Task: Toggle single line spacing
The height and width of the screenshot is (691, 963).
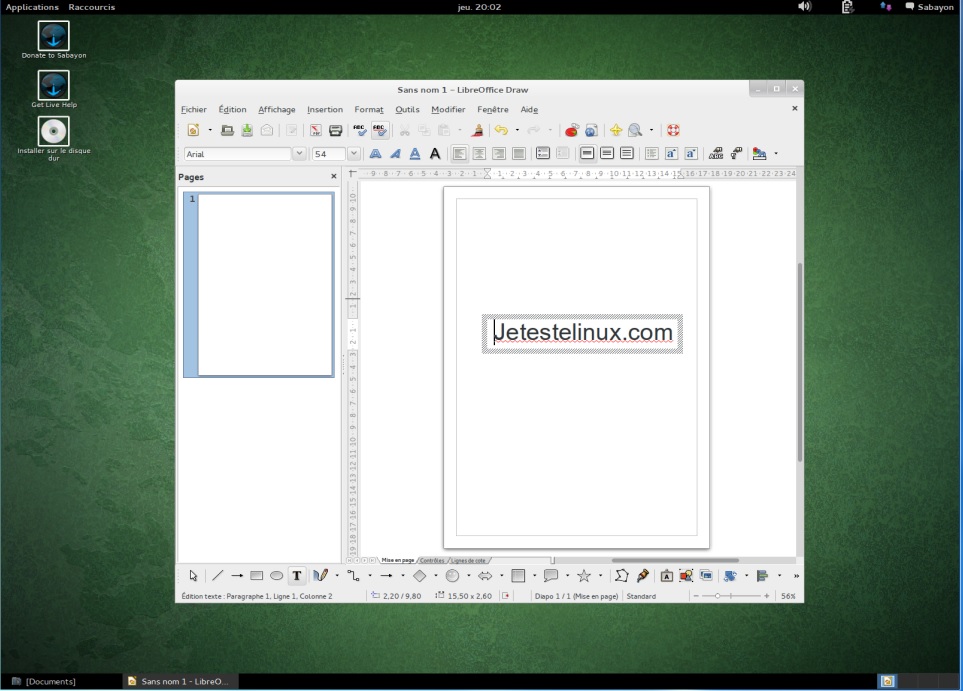Action: 587,154
